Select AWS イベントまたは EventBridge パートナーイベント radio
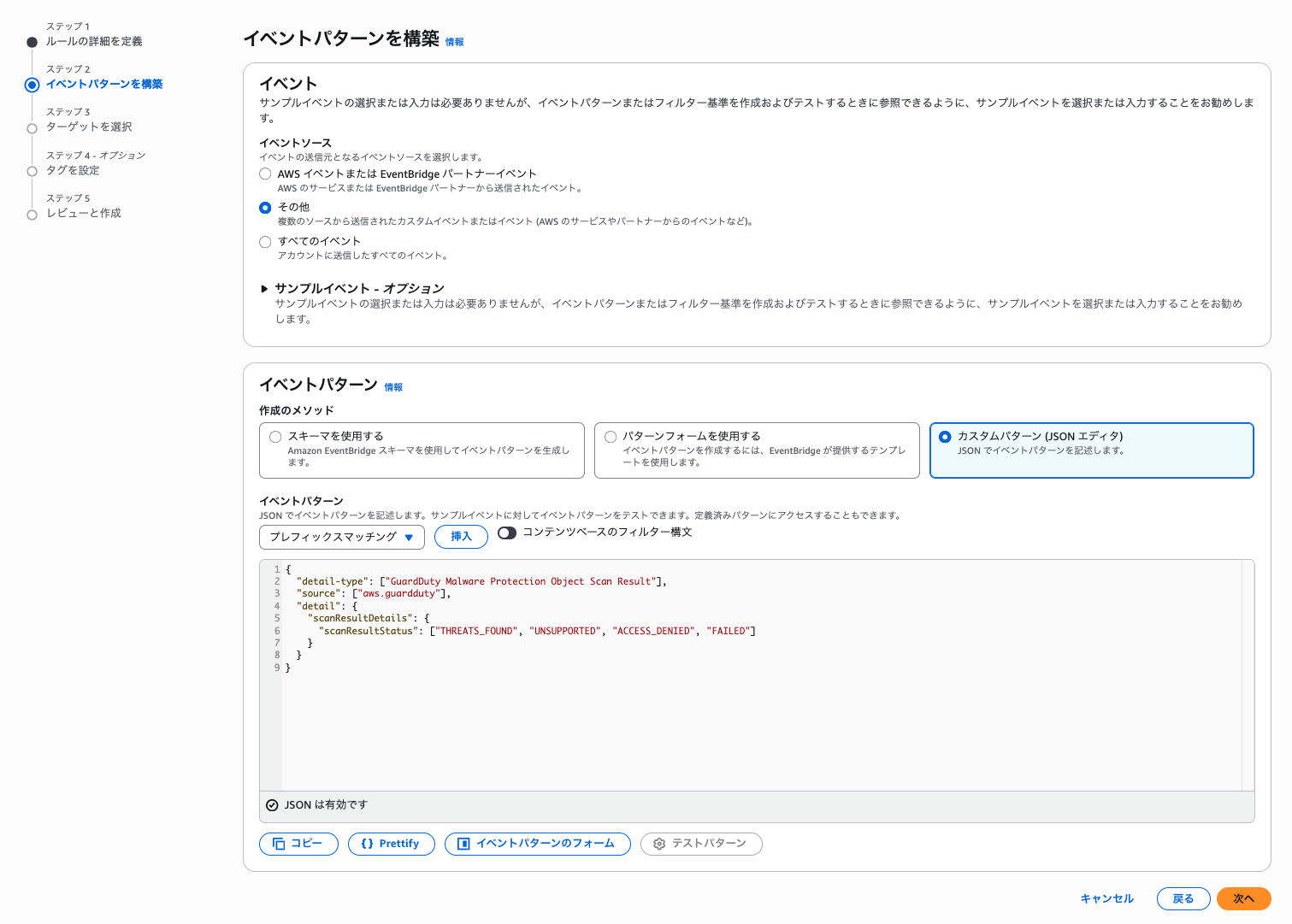Viewport: 1292px width, 924px height. pos(265,174)
